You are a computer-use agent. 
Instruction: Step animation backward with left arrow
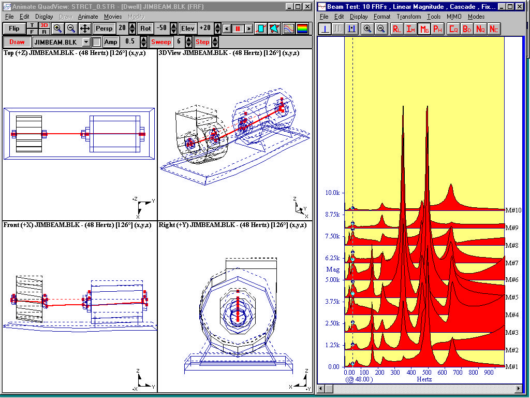(227, 29)
